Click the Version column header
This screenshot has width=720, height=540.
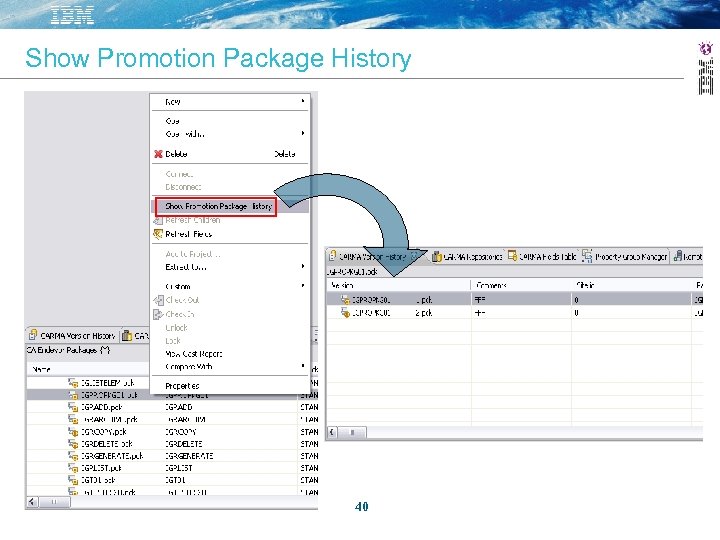tap(342, 285)
